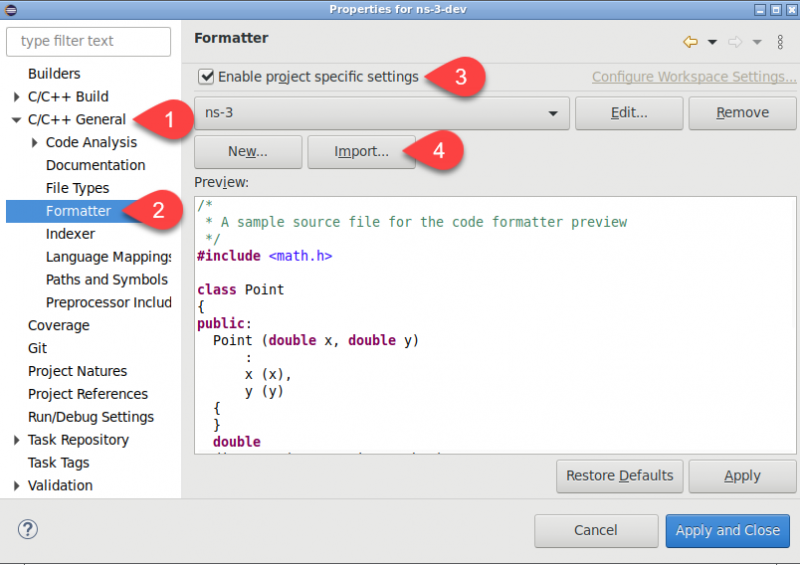Focus the type filter text field

[88, 41]
